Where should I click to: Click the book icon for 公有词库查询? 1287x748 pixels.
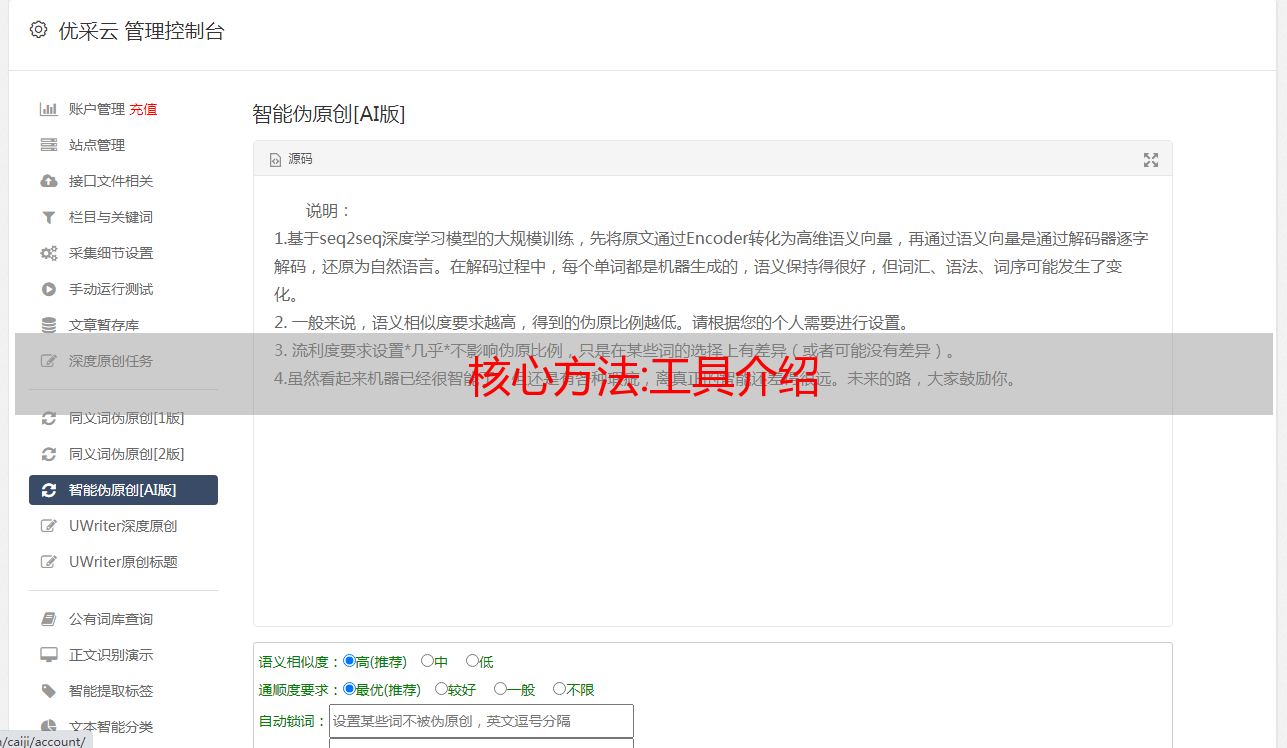(48, 619)
